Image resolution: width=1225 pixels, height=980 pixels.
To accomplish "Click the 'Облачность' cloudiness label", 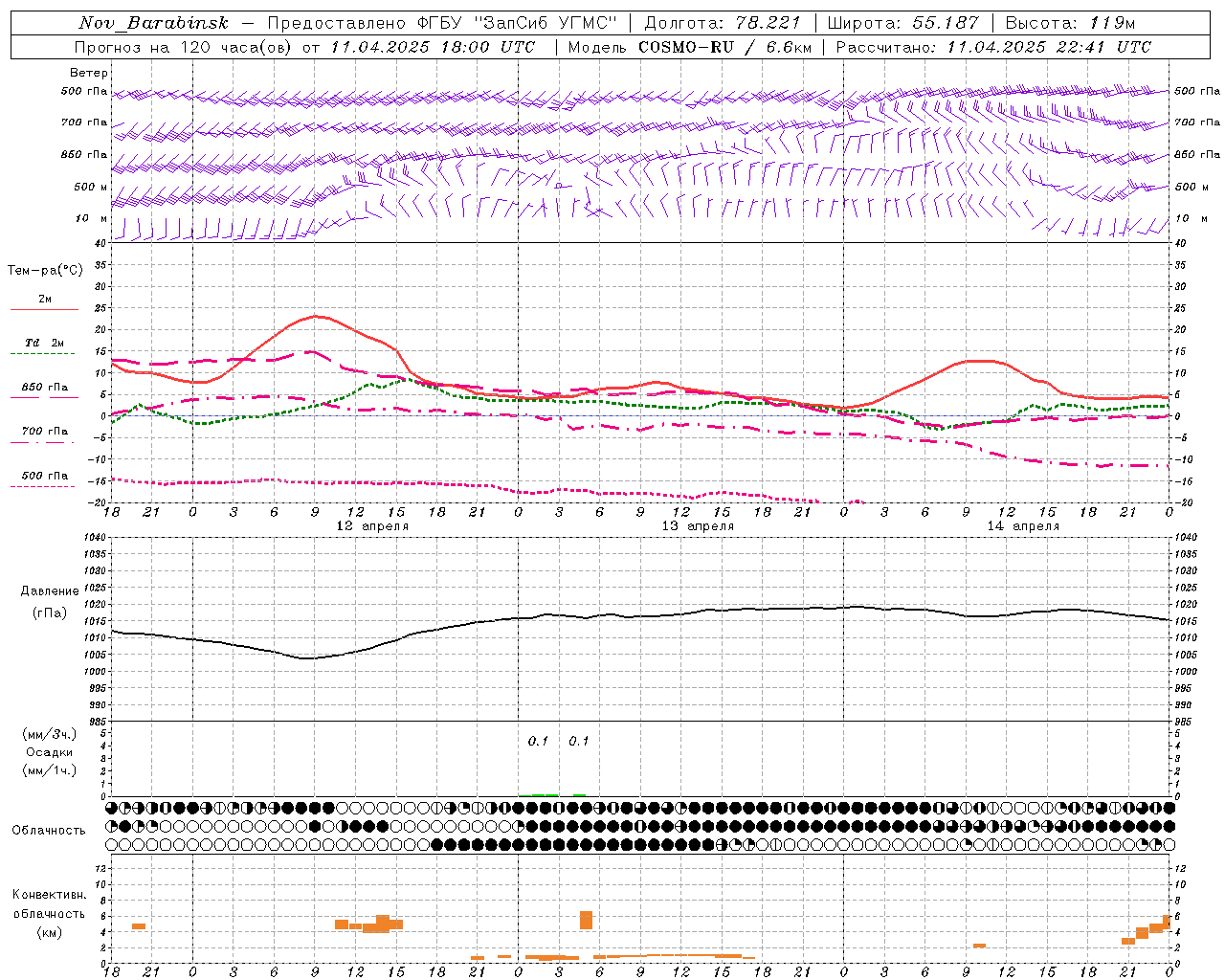I will coord(49,830).
